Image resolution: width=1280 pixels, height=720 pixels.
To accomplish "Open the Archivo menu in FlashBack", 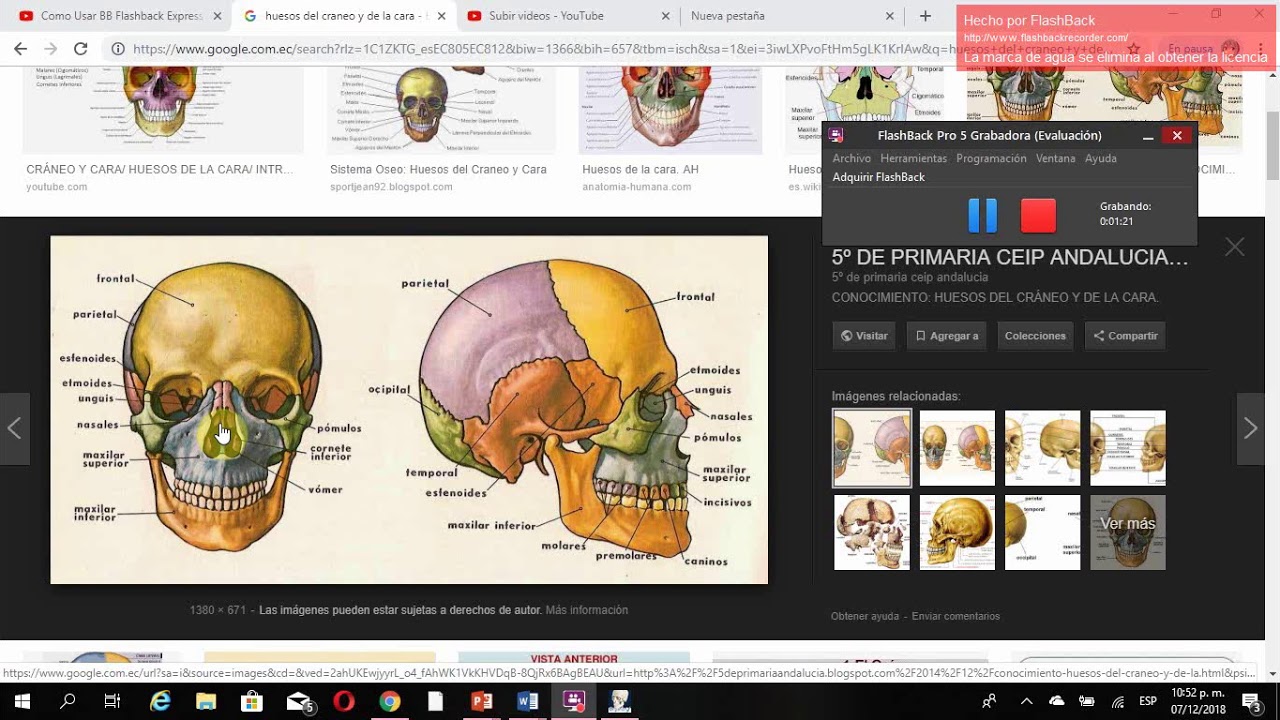I will [851, 158].
